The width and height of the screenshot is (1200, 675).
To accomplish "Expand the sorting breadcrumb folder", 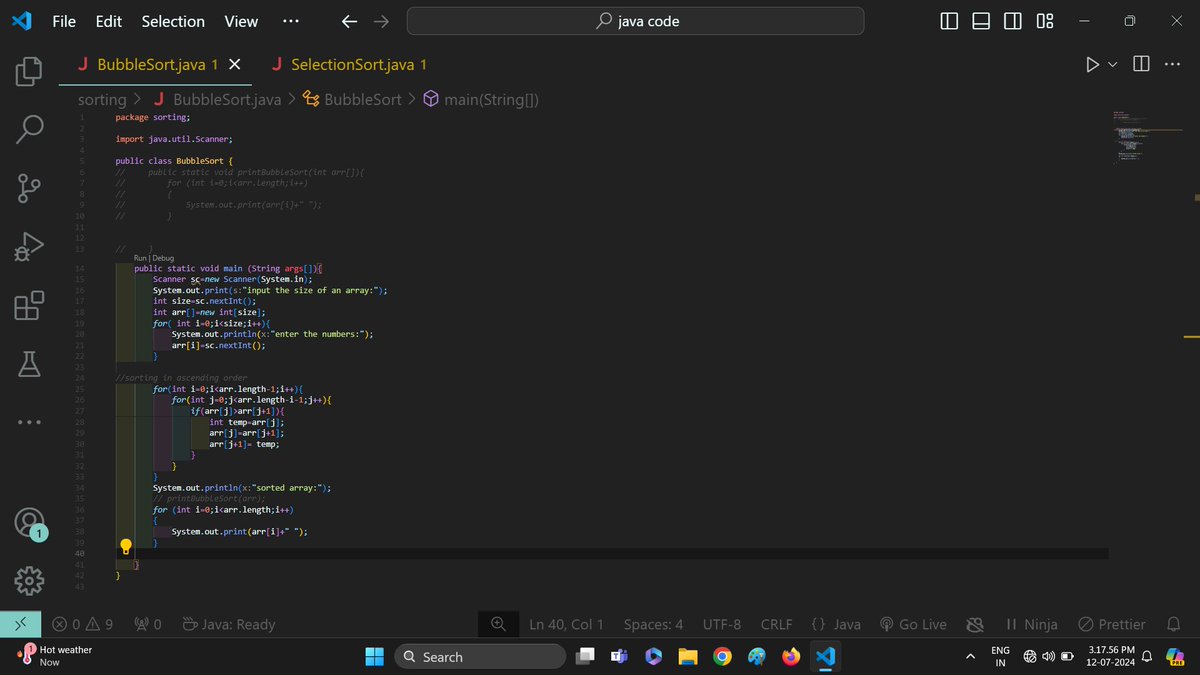I will (x=102, y=99).
